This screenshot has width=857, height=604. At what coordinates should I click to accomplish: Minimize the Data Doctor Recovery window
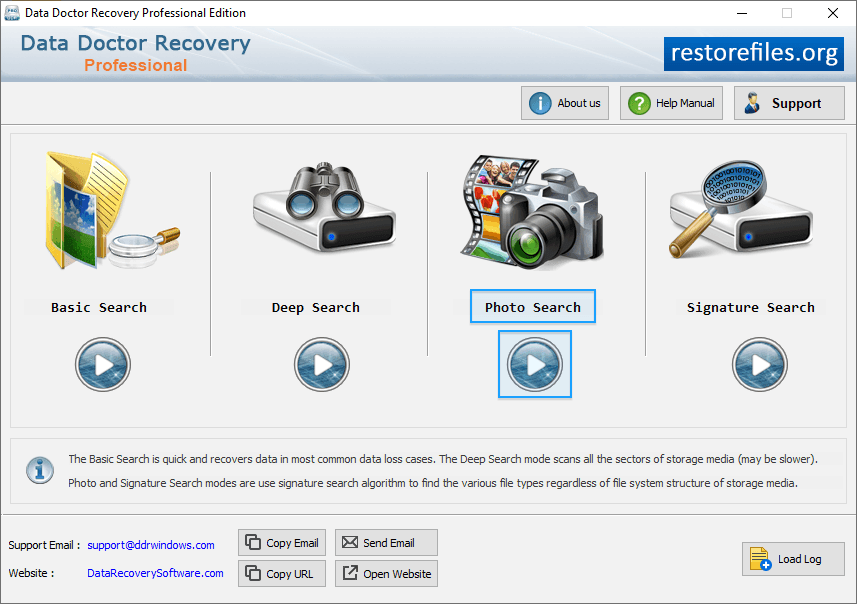[742, 13]
